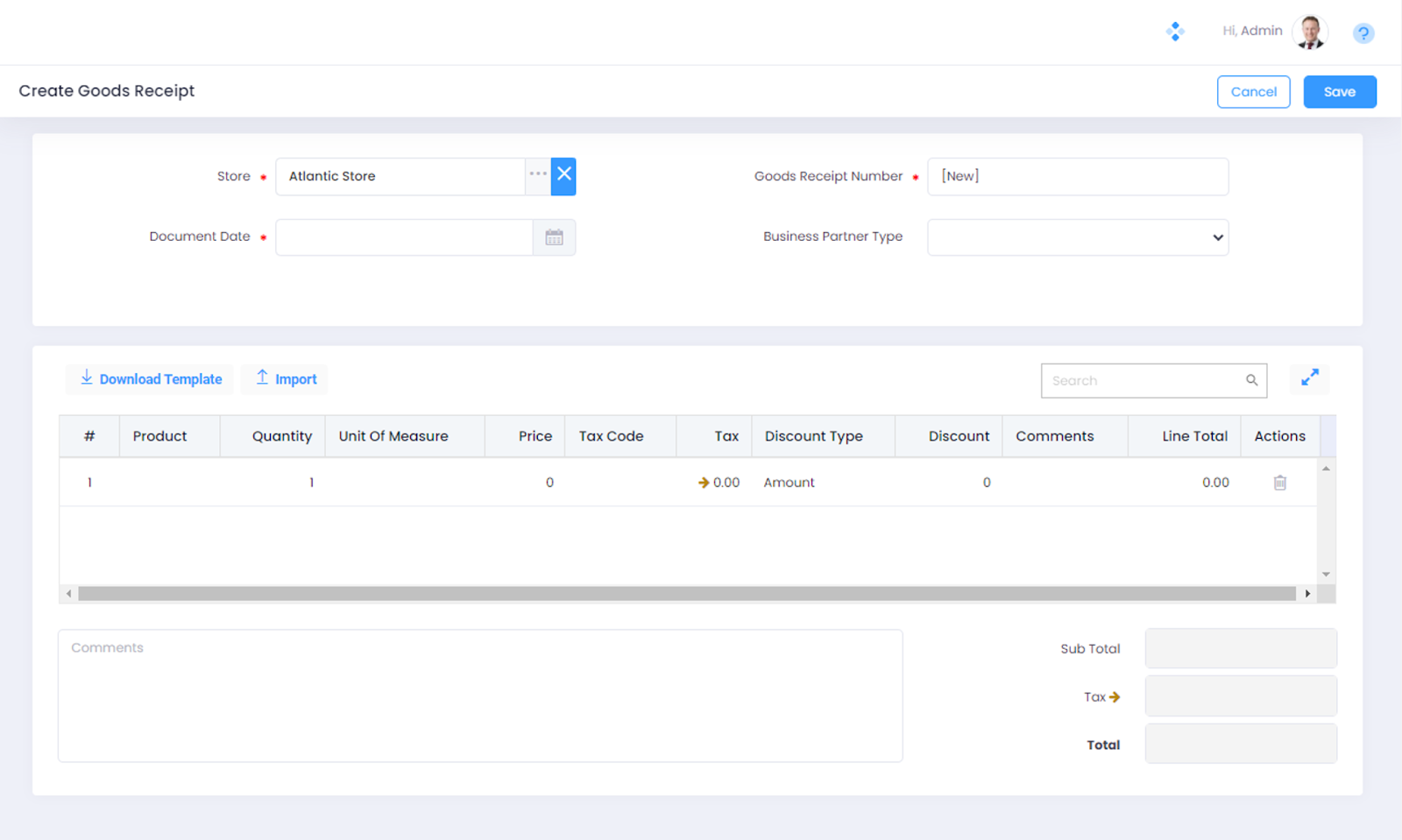1402x840 pixels.
Task: Click Download Template
Action: (x=150, y=379)
